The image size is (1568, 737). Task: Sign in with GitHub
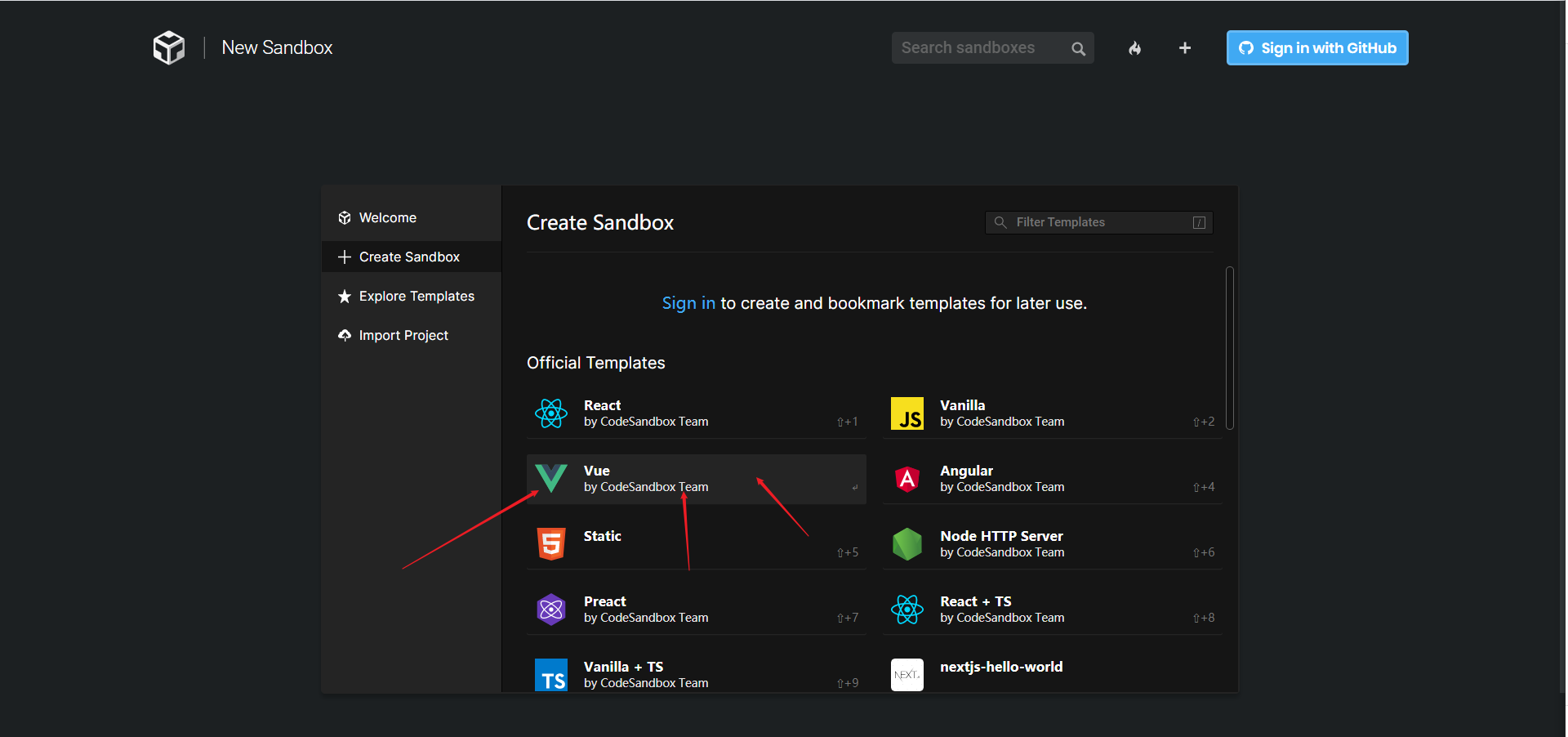tap(1317, 47)
